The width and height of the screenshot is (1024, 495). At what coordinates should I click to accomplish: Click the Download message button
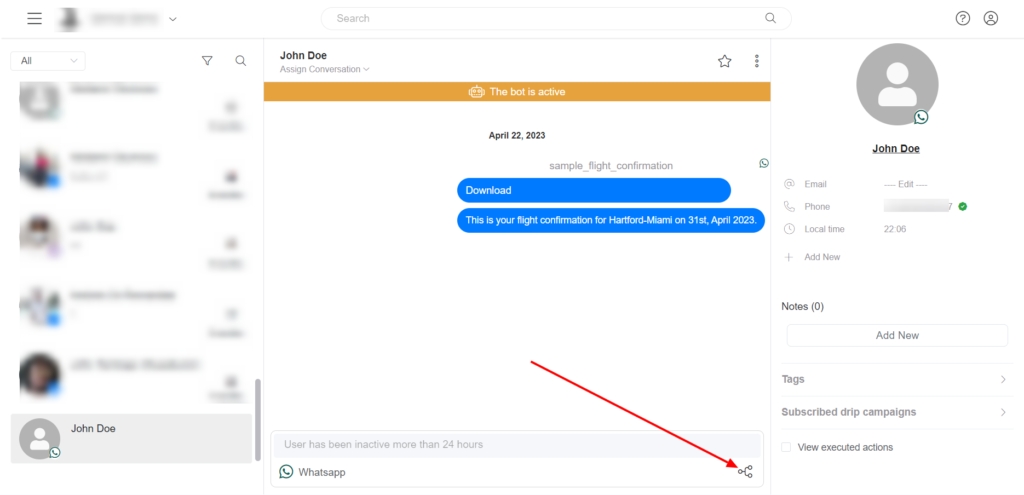point(593,190)
